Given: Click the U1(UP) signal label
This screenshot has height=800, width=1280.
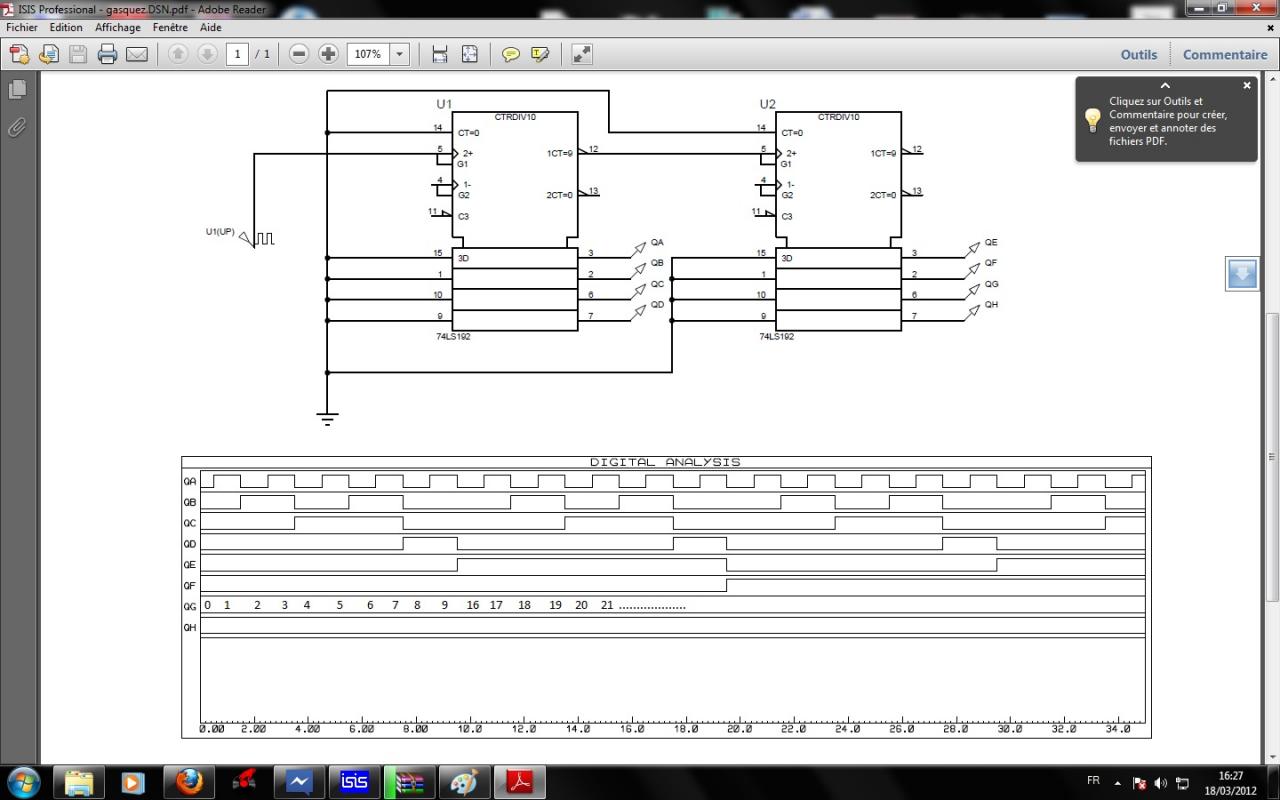Looking at the screenshot, I should (220, 232).
